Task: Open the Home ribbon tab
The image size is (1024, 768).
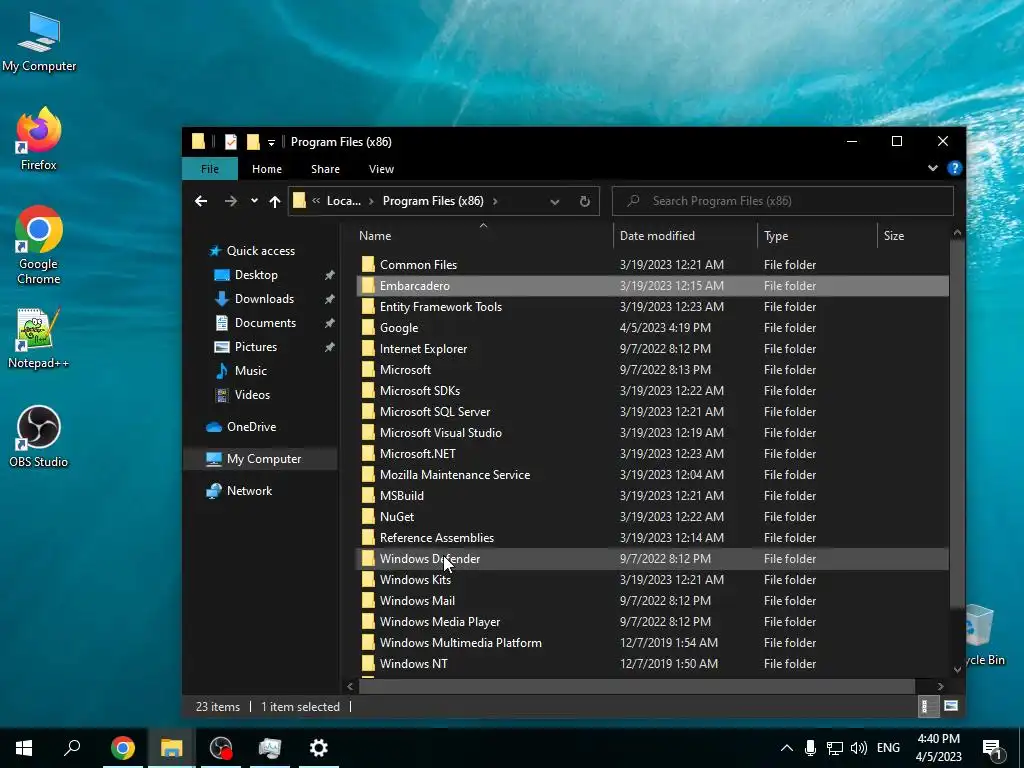Action: (x=266, y=168)
